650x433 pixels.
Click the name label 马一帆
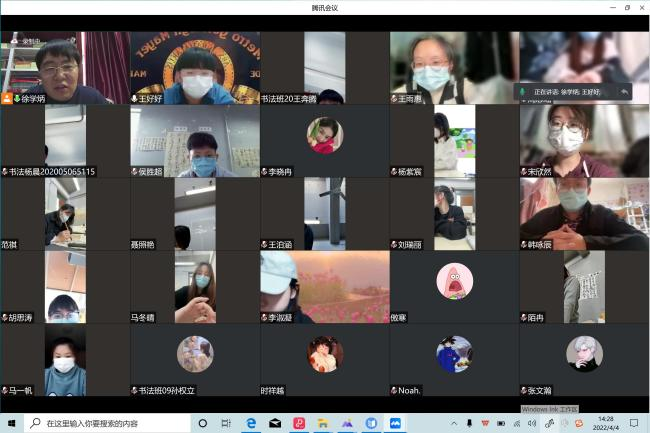20,390
